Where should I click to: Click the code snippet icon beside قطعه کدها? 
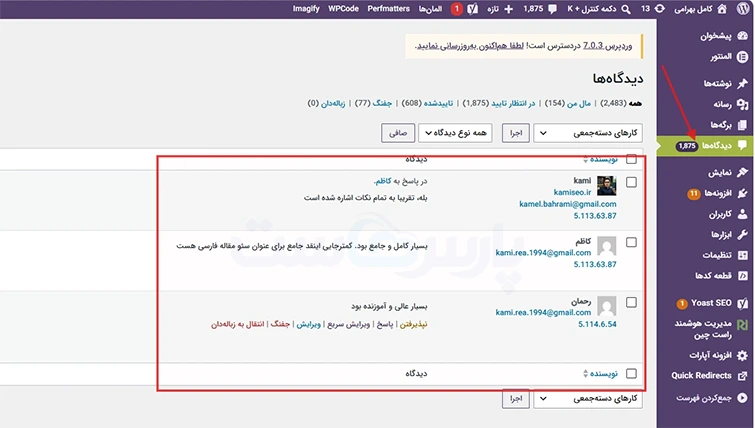pyautogui.click(x=742, y=275)
